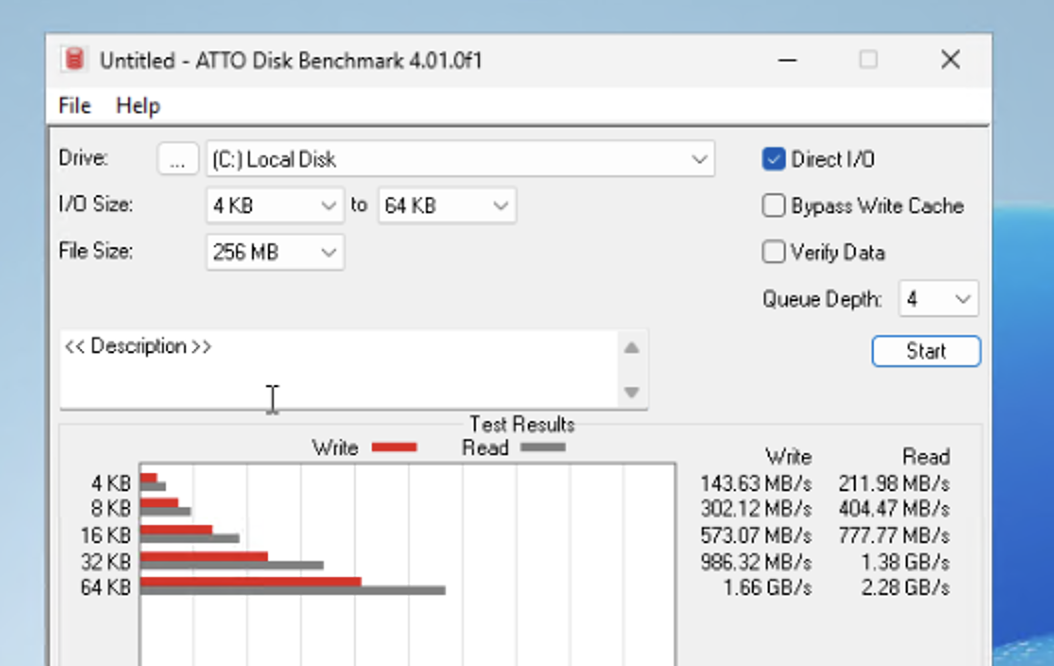1054x666 pixels.
Task: Click the 8 KB chart row label
Action: click(x=111, y=509)
